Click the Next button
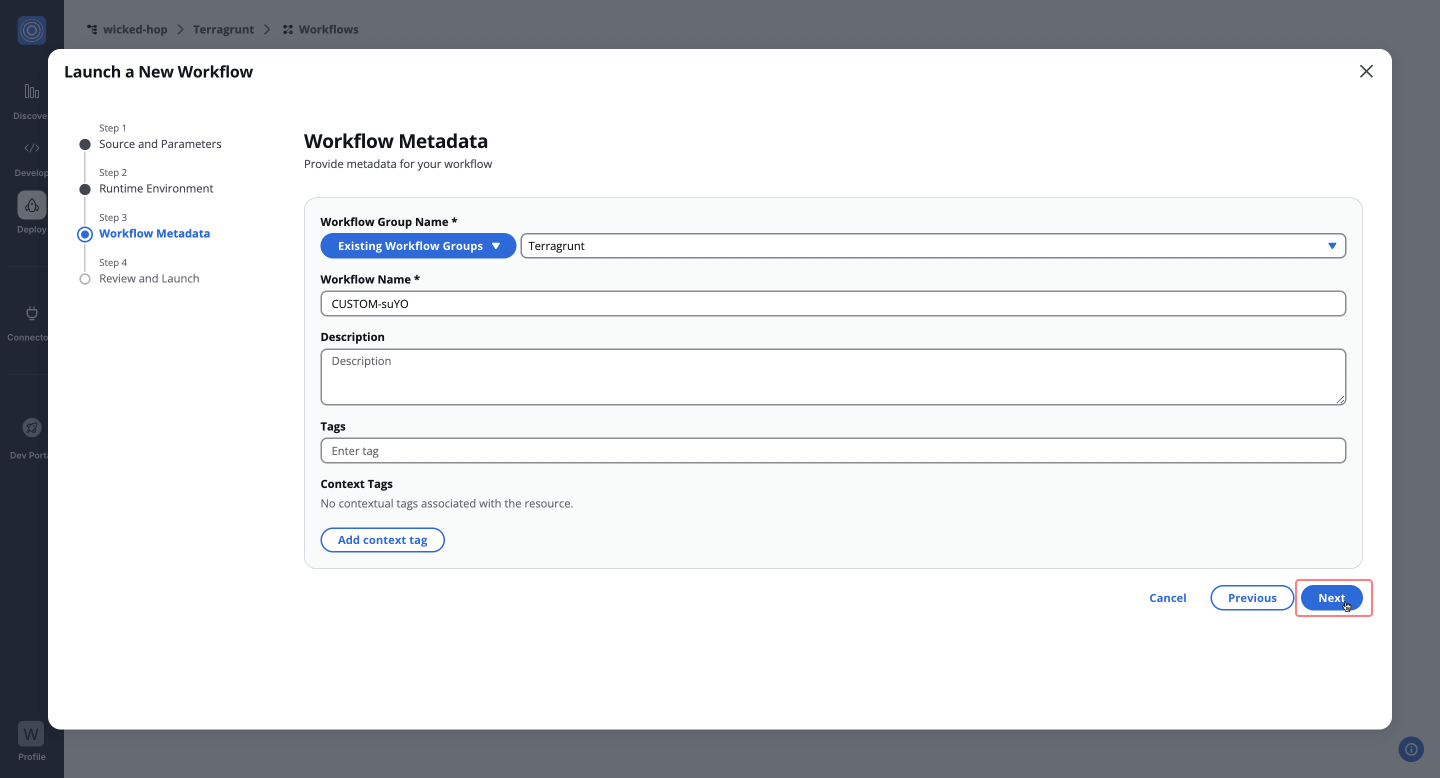Screen dimensions: 1440x778 point(1331,598)
